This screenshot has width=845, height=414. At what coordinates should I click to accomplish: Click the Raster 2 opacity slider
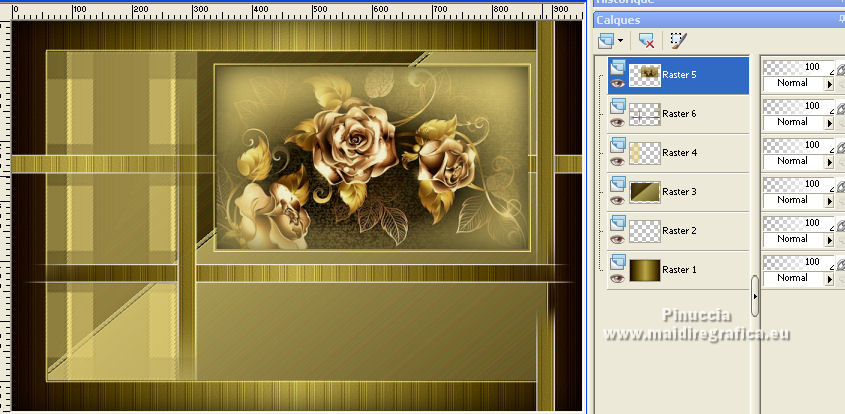(x=799, y=223)
